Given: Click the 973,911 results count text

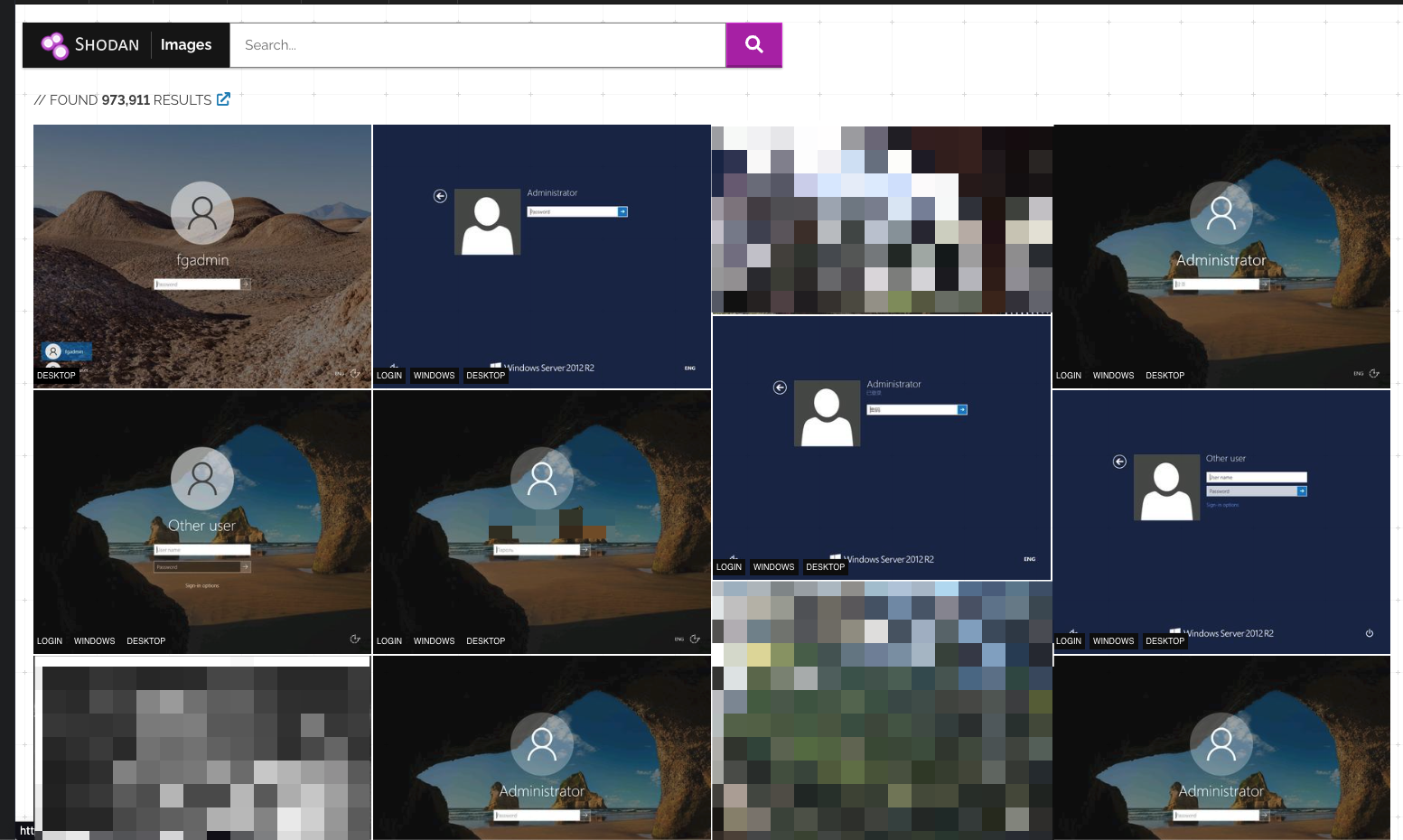Looking at the screenshot, I should (x=126, y=100).
